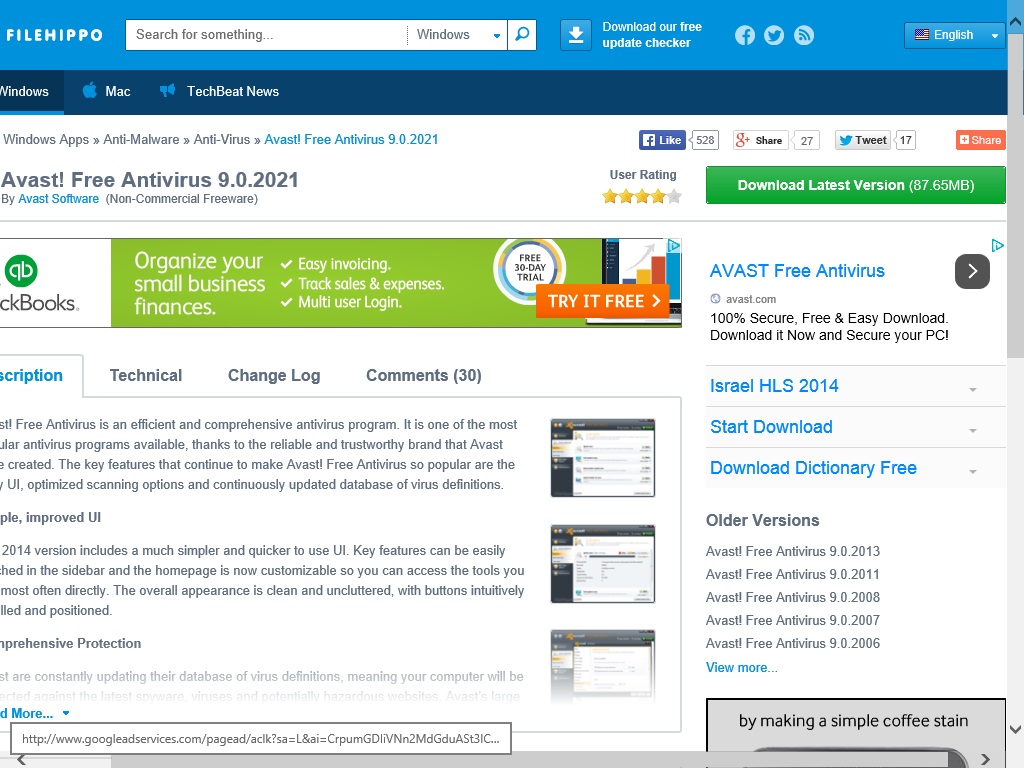Image resolution: width=1024 pixels, height=768 pixels.
Task: Open the RSS feed icon
Action: coord(804,35)
